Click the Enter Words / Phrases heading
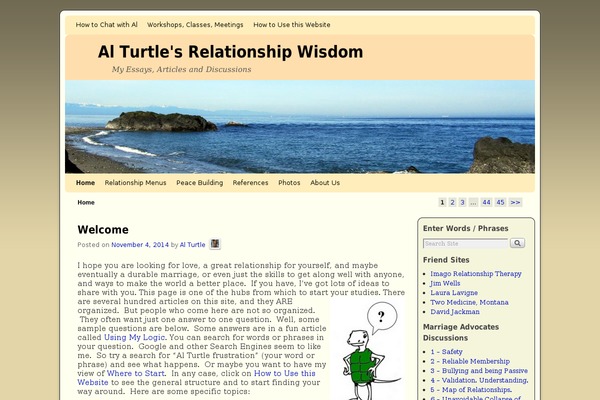 click(x=466, y=229)
